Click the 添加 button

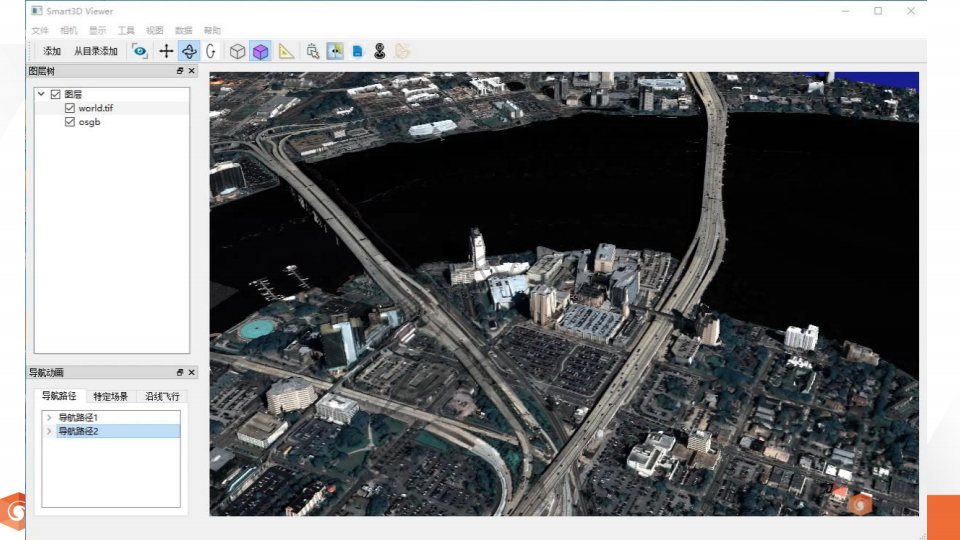tap(52, 51)
